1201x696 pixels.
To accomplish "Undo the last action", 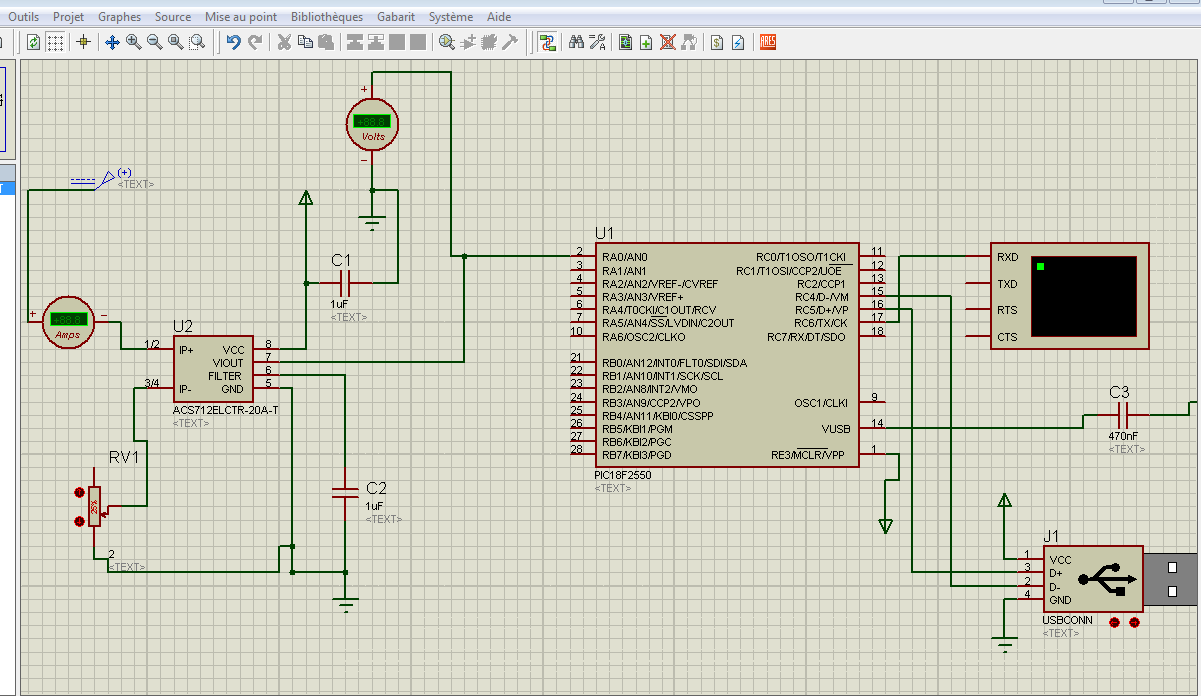I will (x=233, y=42).
